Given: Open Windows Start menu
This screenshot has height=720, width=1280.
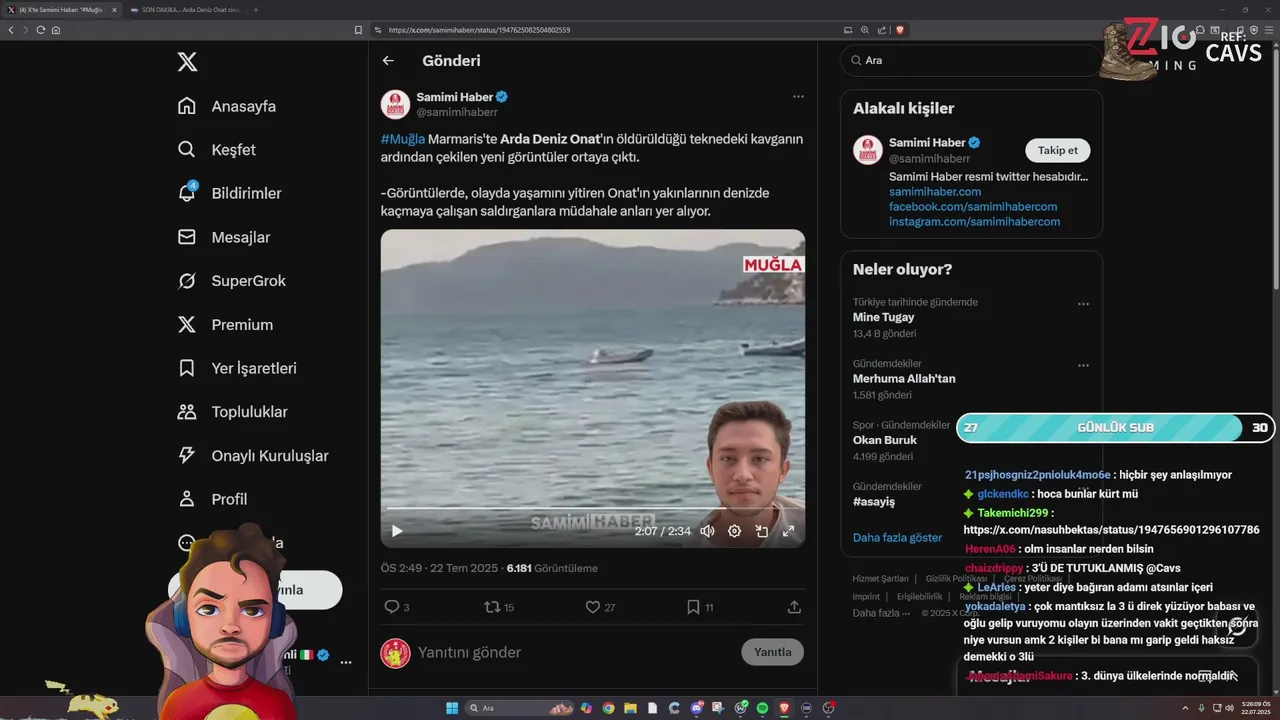Looking at the screenshot, I should [x=452, y=708].
